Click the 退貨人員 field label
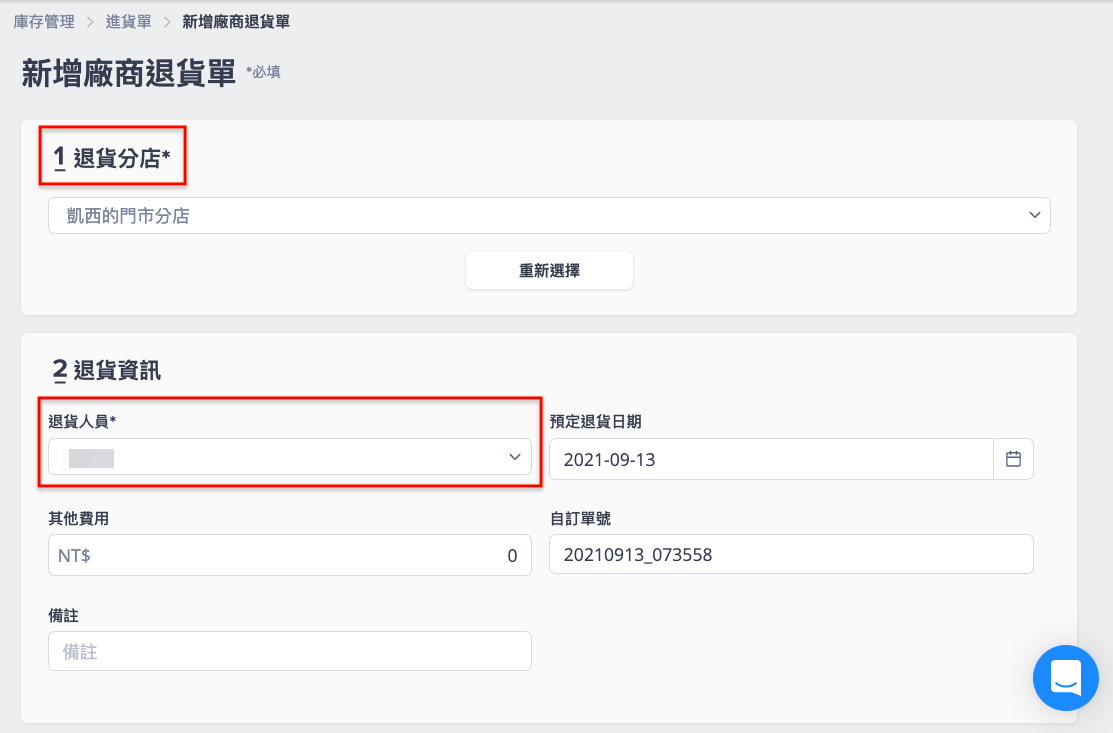1113x733 pixels. tap(82, 421)
